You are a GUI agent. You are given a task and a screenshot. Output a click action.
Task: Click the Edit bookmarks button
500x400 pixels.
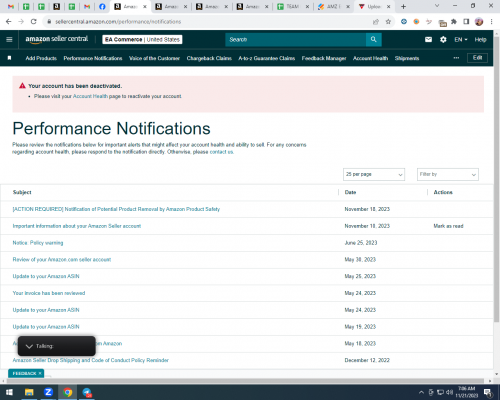click(x=477, y=58)
